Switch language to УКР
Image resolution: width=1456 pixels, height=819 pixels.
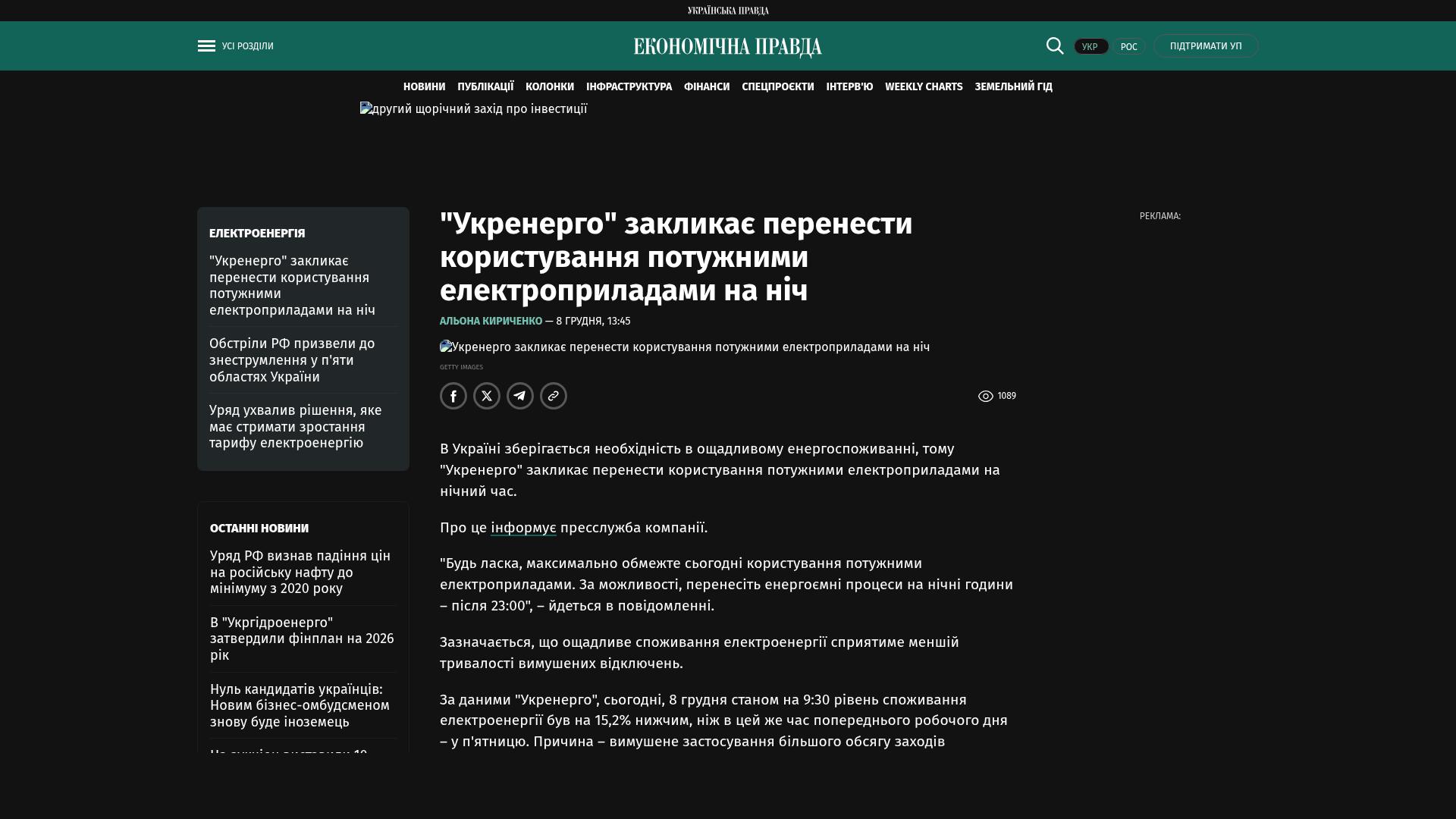(x=1090, y=47)
